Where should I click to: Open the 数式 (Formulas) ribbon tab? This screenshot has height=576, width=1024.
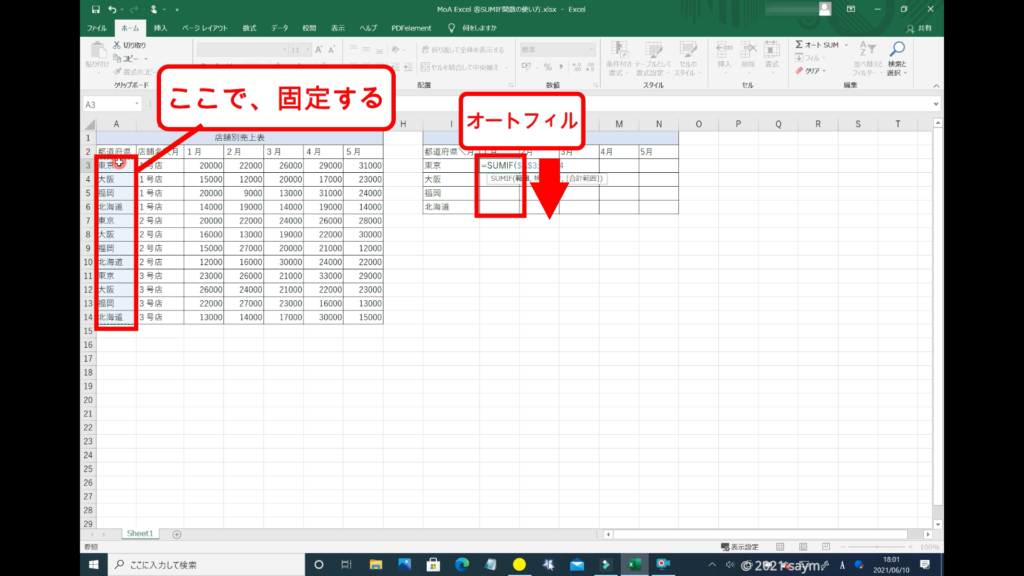click(x=250, y=28)
